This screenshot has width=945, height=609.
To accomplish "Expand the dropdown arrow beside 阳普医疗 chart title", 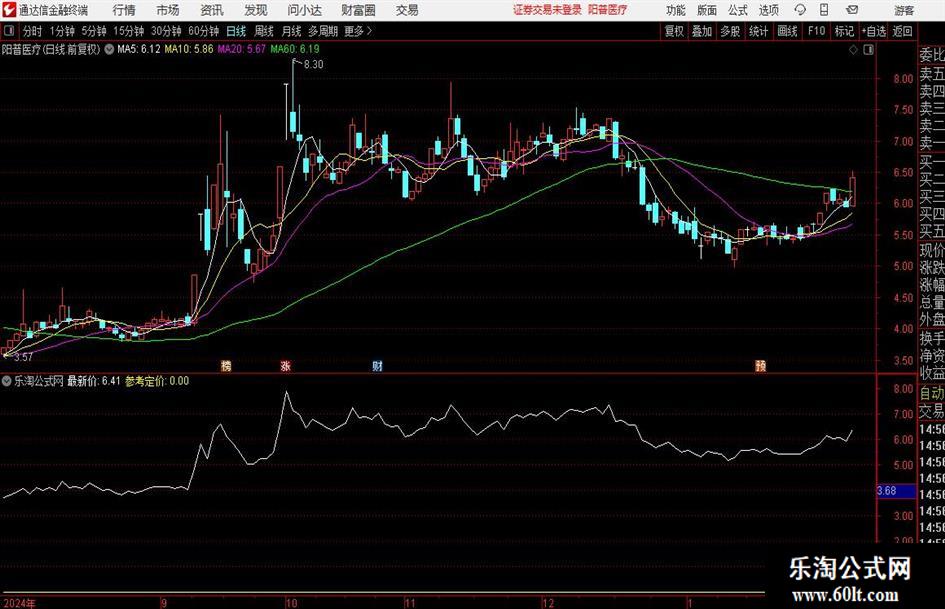I will click(x=109, y=49).
